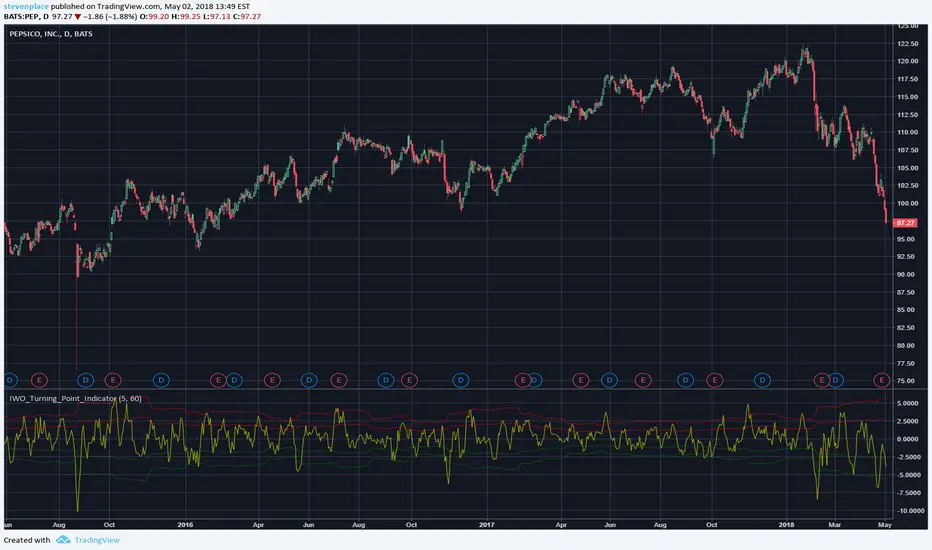Click the May label on time axis

(885, 525)
